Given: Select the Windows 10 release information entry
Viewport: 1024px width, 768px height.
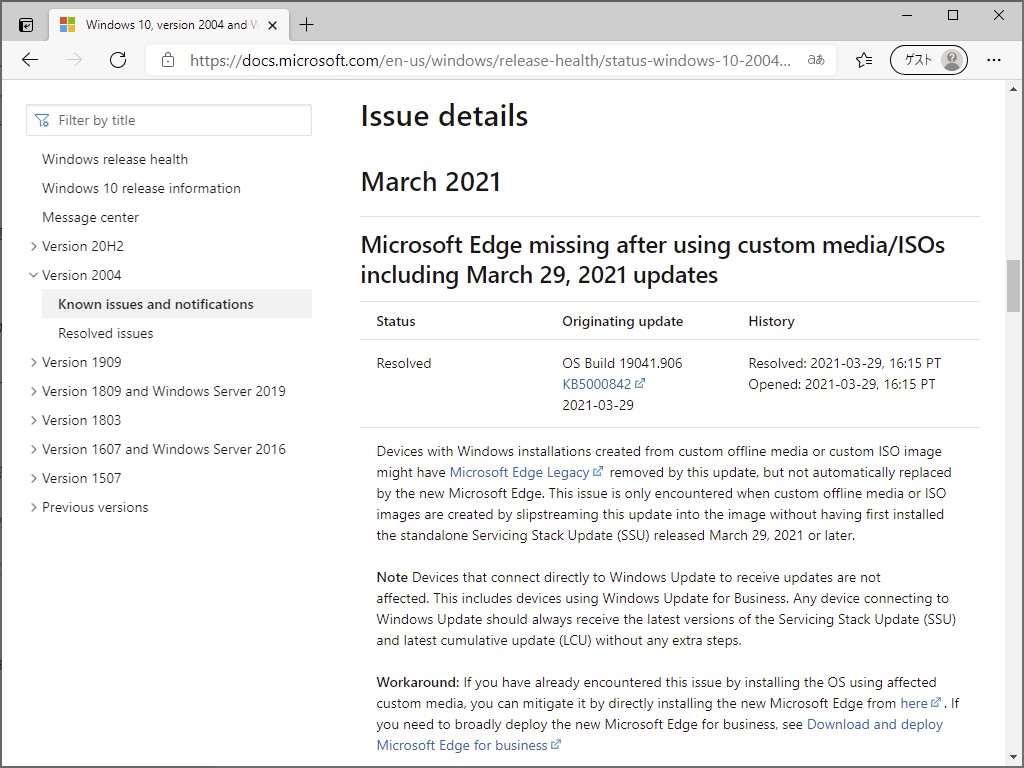Looking at the screenshot, I should coord(140,188).
